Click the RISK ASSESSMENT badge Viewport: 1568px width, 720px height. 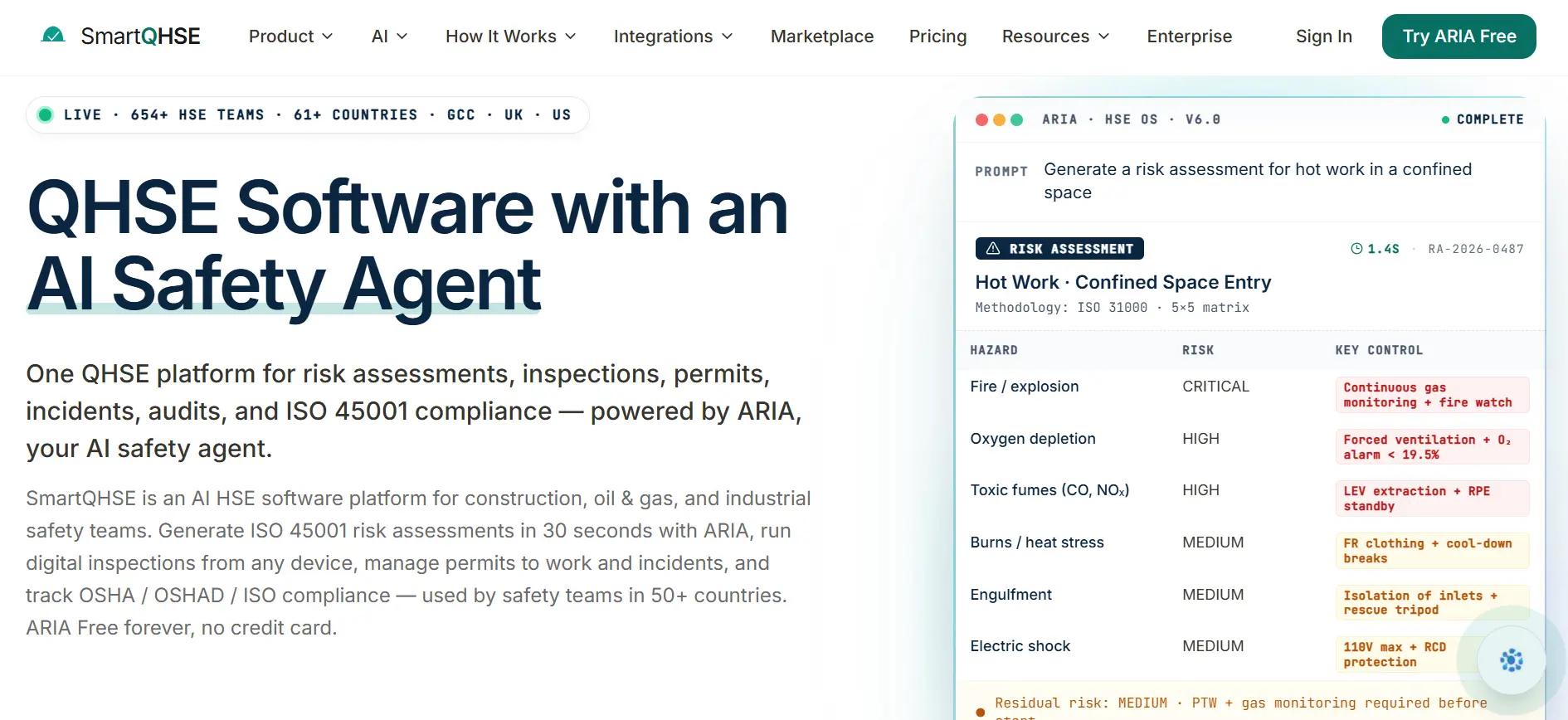click(1059, 248)
